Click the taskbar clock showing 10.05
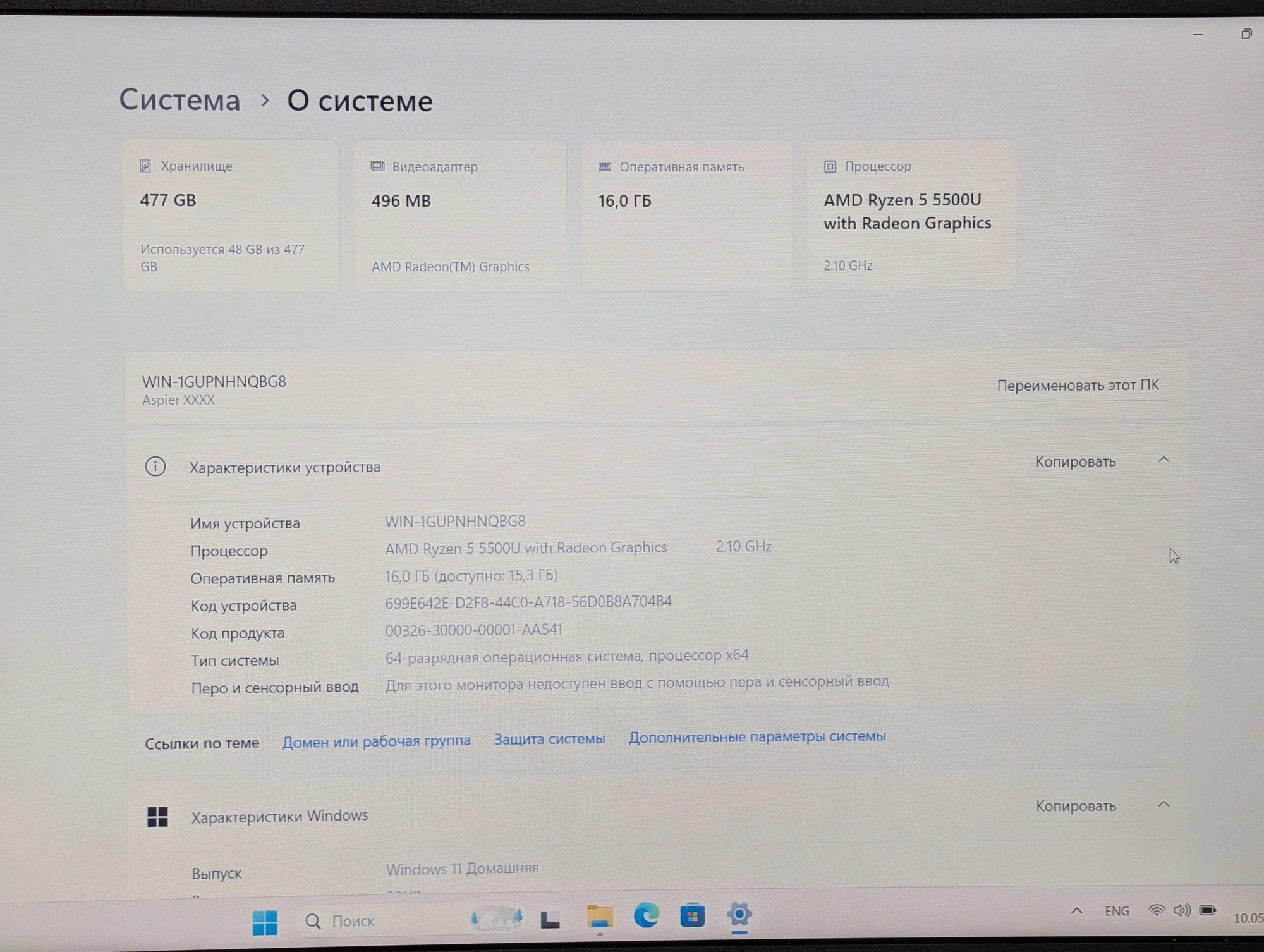The image size is (1264, 952). click(1248, 918)
